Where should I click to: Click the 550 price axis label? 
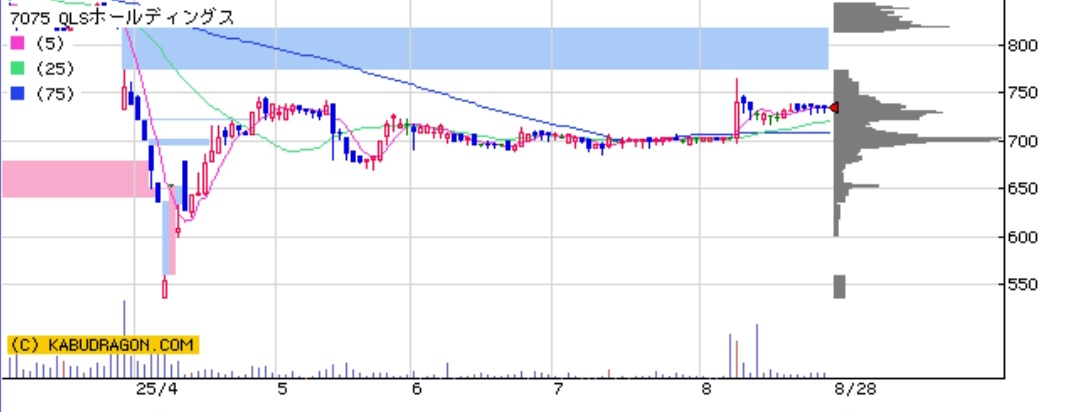click(1023, 285)
